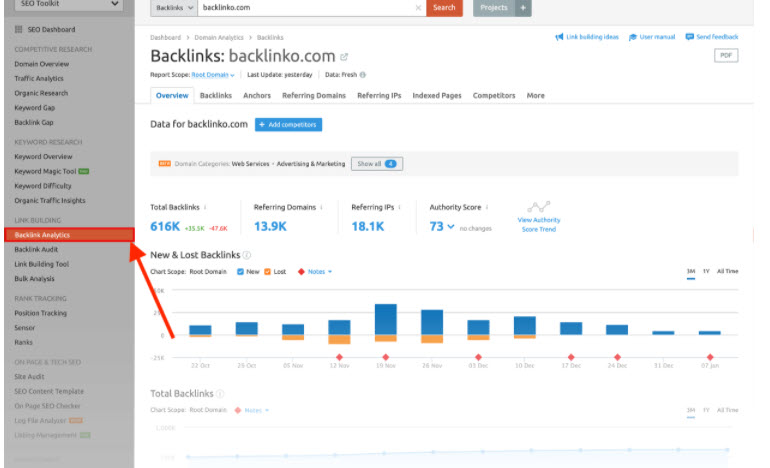770x468 pixels.
Task: Click the red diamond note on 17 Dec
Action: pyautogui.click(x=571, y=357)
